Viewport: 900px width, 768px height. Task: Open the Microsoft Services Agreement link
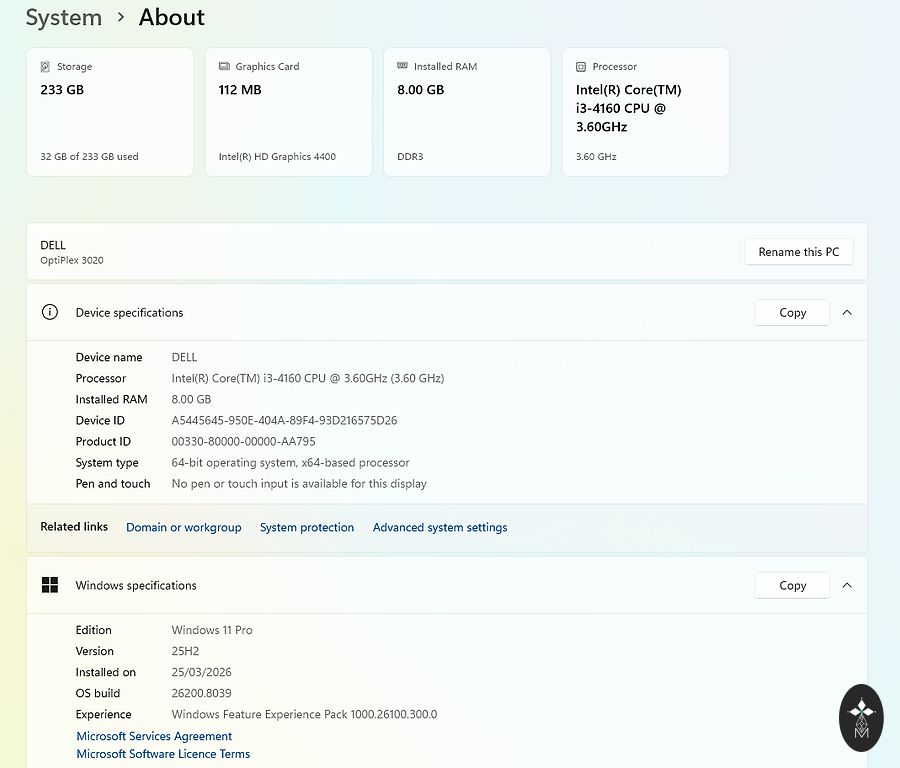click(x=154, y=736)
